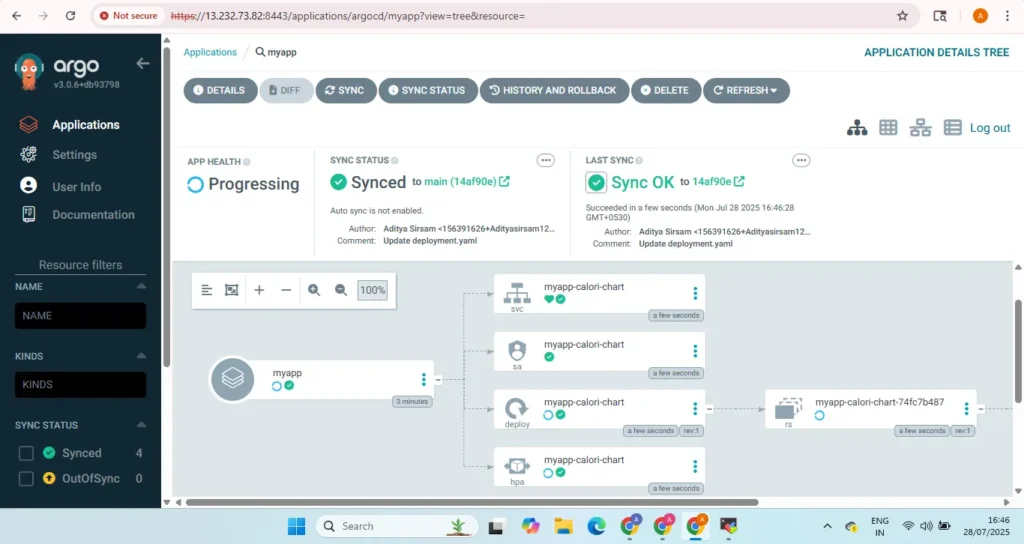The image size is (1024, 544).
Task: Switch to the list view icon
Action: coord(952,128)
